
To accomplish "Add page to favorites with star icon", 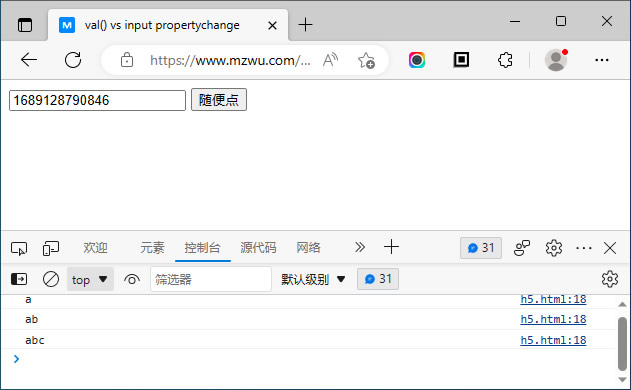I will [x=366, y=60].
